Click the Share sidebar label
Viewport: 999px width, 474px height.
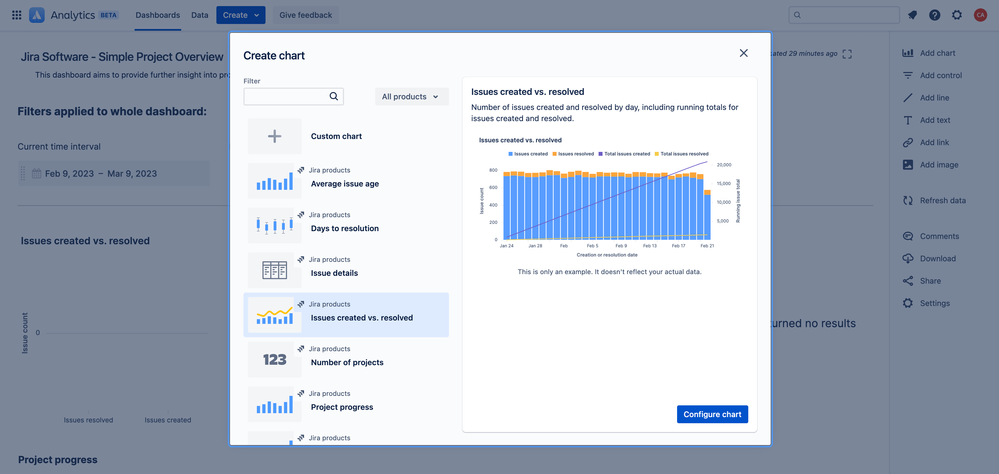tap(930, 281)
